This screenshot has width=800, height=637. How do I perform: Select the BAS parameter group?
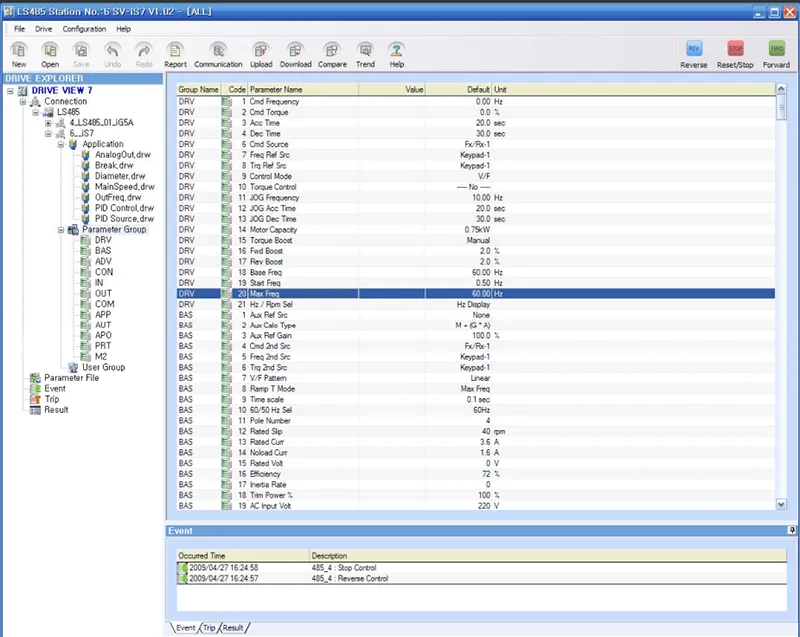pyautogui.click(x=103, y=251)
